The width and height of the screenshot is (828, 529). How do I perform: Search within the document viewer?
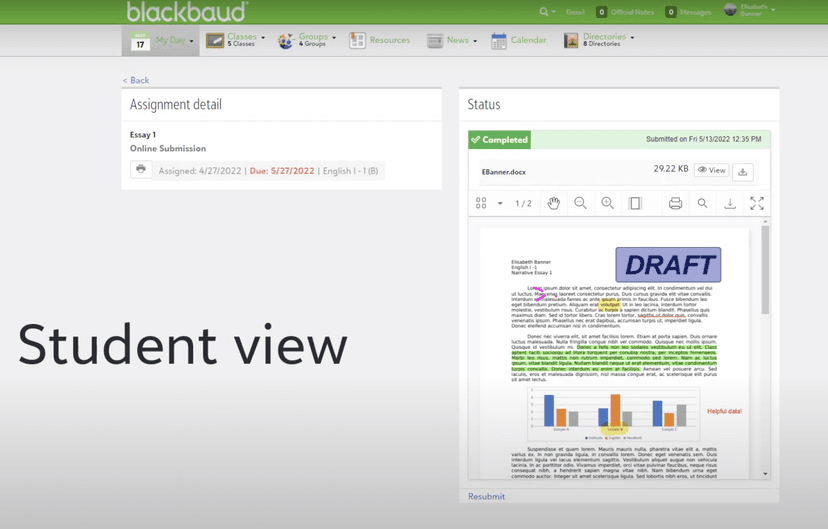tap(702, 203)
